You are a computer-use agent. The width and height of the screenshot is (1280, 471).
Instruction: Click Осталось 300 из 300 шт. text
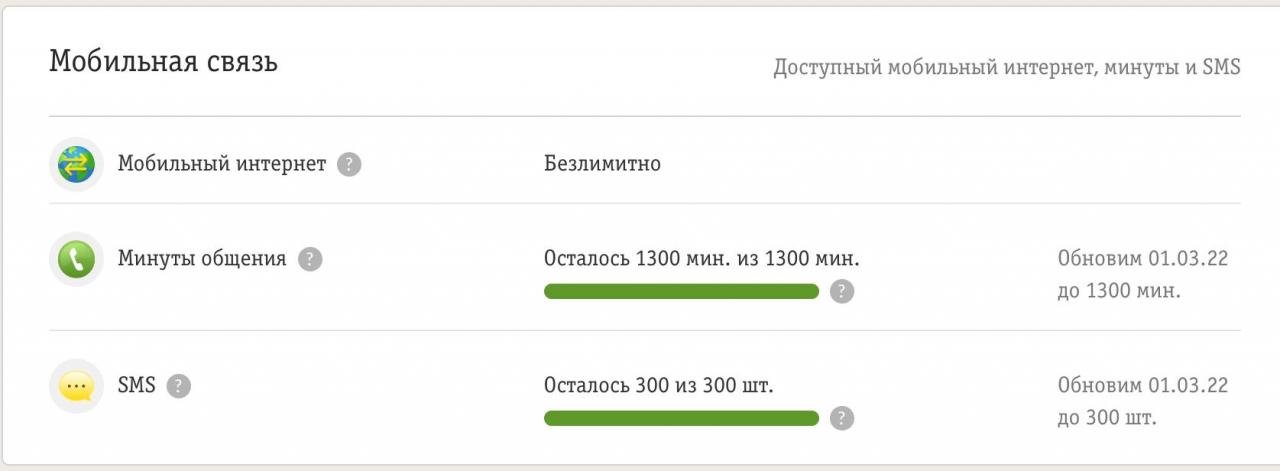click(x=658, y=385)
